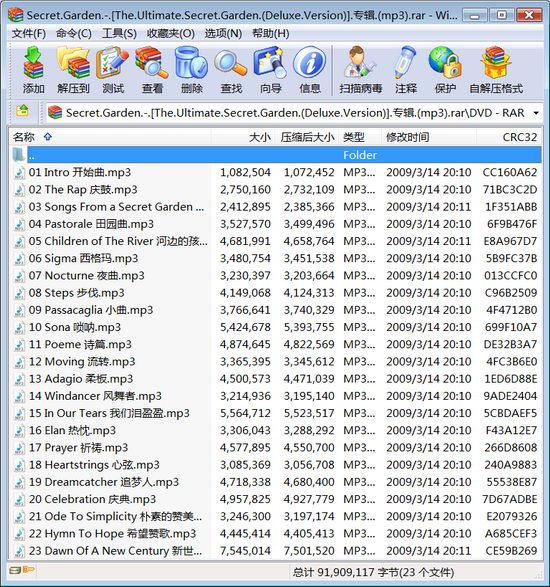550x587 pixels.
Task: Select 17 Prayer 祈祷.mp3
Action: 276,448
